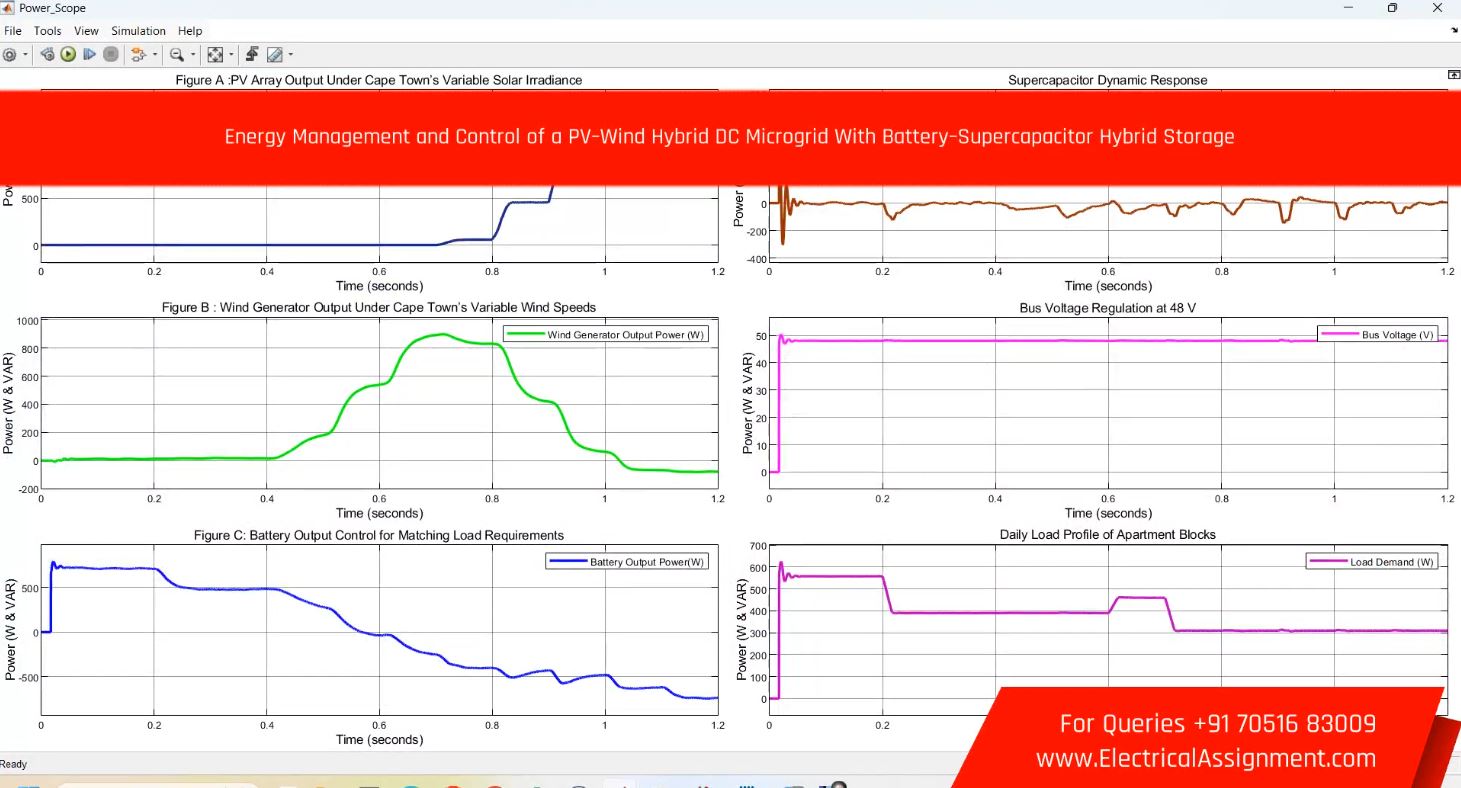The image size is (1461, 788).
Task: Enable the Cursor Measurements ruler icon
Action: coord(274,55)
